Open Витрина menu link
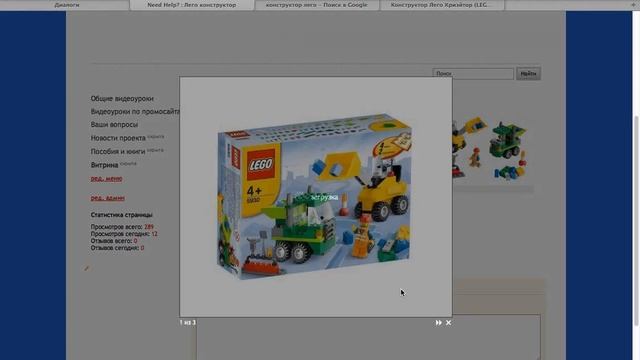 pyautogui.click(x=104, y=165)
